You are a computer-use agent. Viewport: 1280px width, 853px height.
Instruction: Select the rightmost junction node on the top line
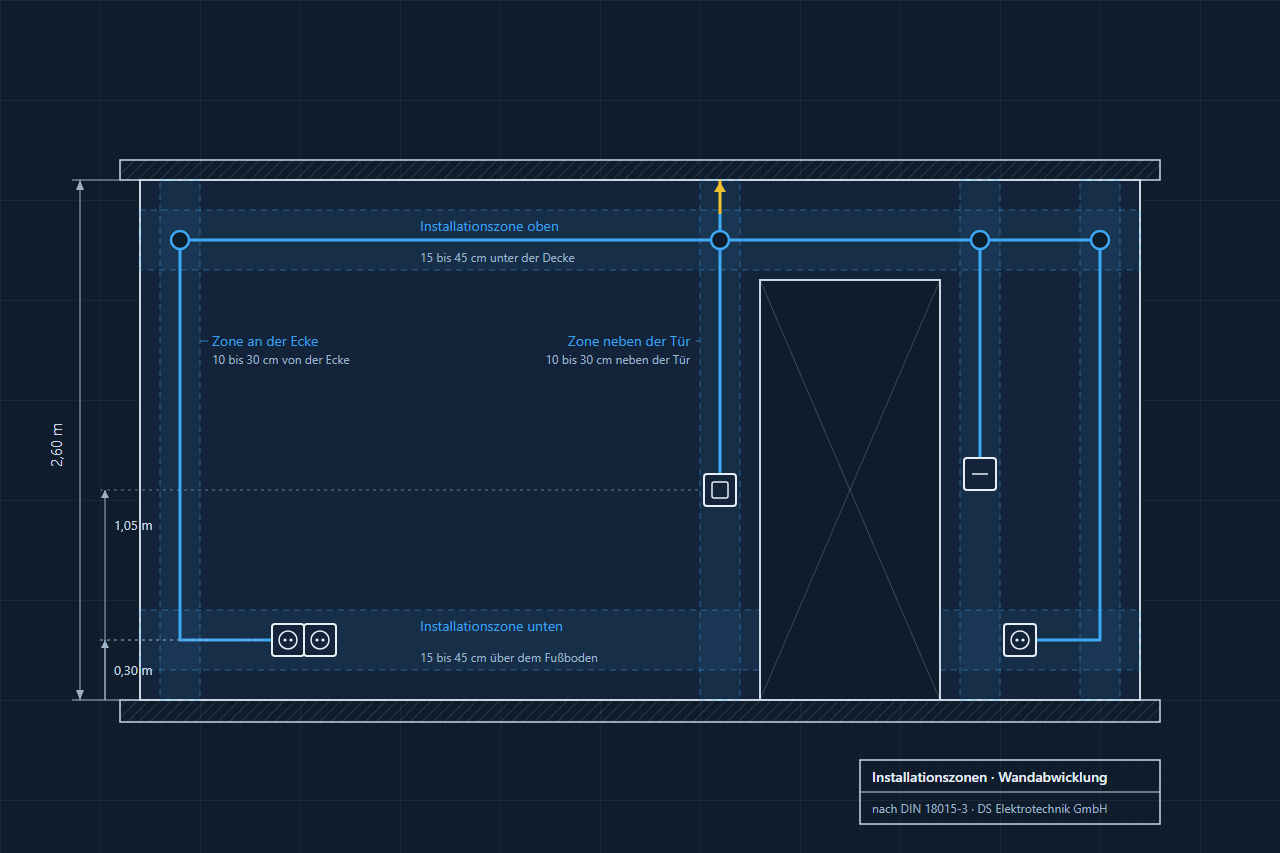click(x=1100, y=240)
